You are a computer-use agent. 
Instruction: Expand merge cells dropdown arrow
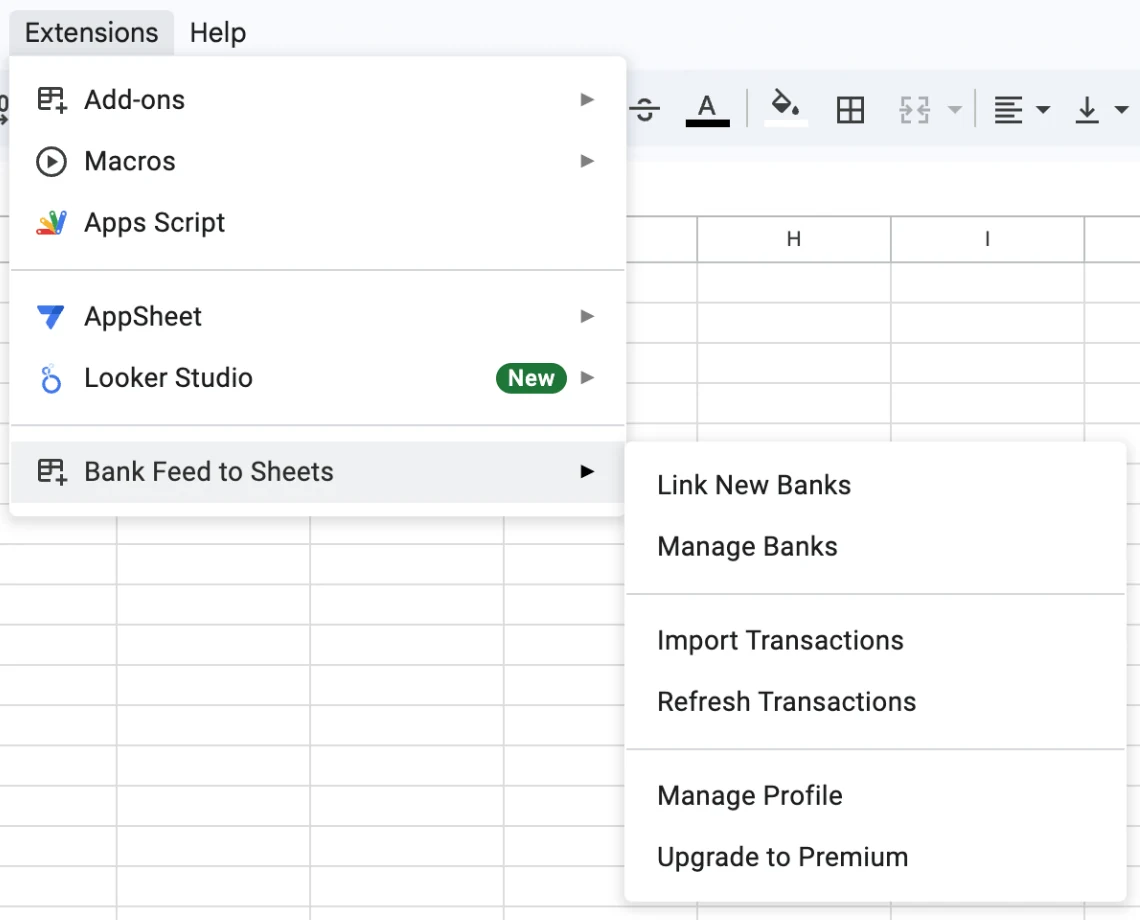point(955,110)
